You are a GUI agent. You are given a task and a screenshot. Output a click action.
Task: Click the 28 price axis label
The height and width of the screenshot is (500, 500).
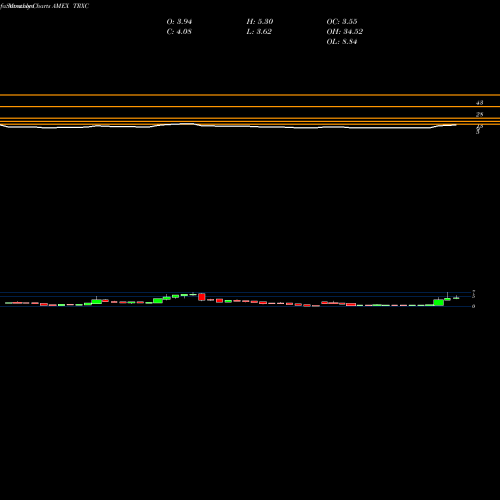point(479,115)
